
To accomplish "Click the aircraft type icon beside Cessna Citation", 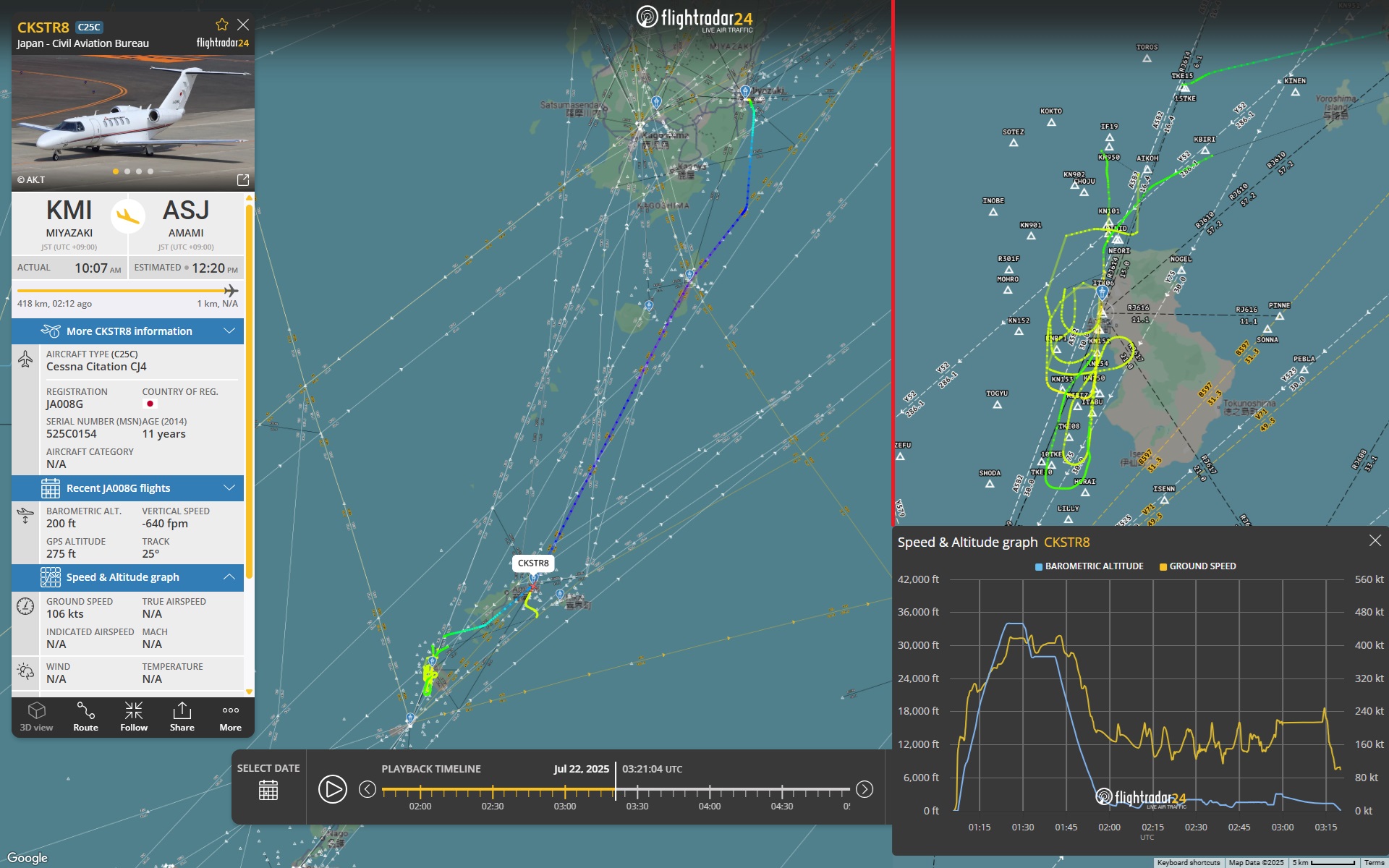I will point(25,359).
